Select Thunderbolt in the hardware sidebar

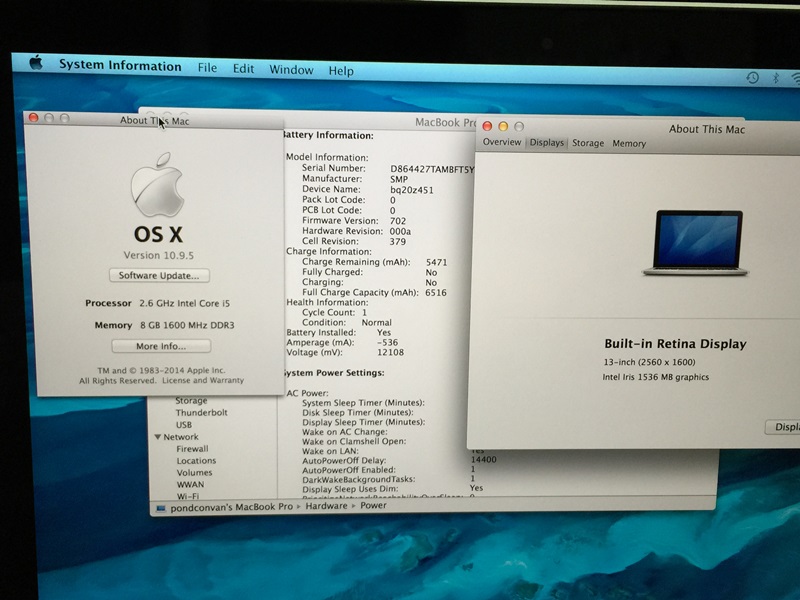click(x=201, y=412)
